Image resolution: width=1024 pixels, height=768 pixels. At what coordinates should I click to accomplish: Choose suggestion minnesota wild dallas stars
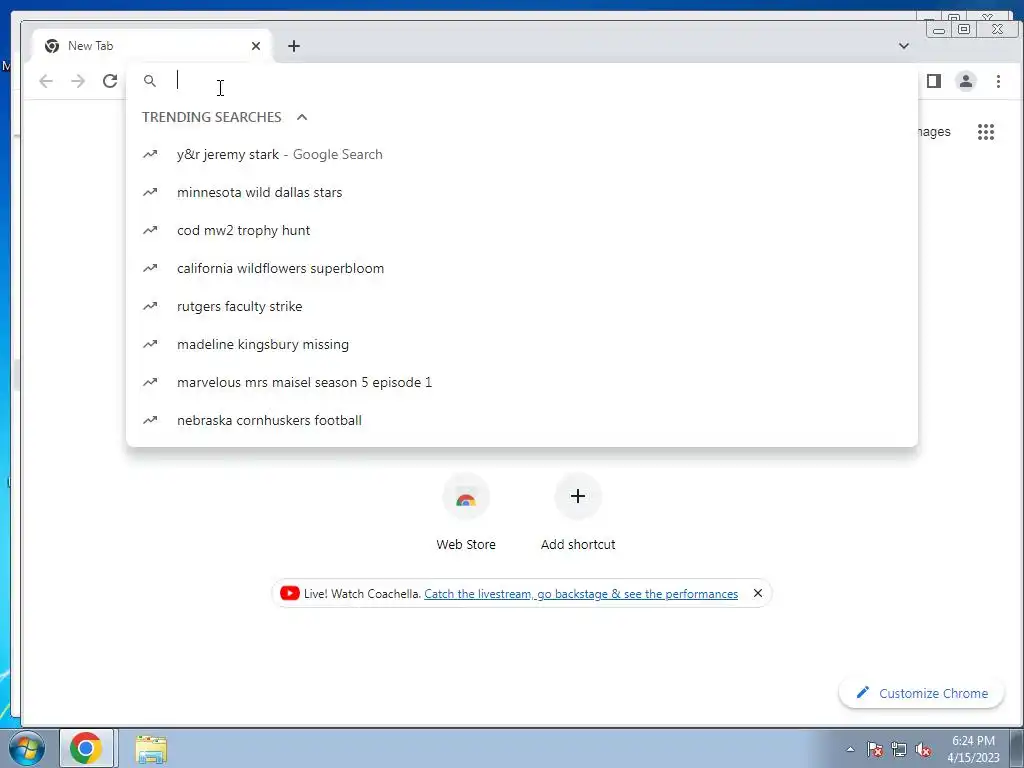[522, 192]
